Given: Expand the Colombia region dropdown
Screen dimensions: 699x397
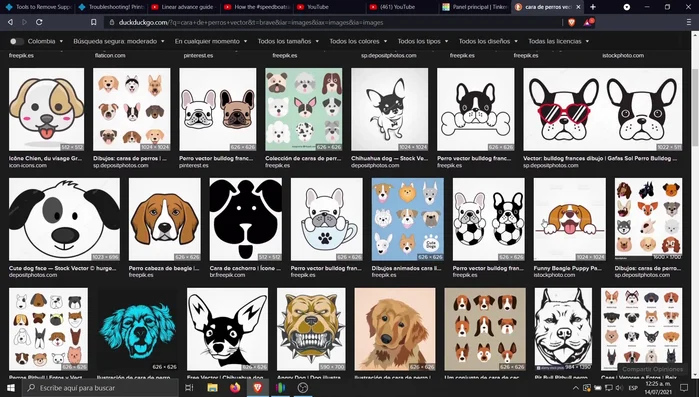Looking at the screenshot, I should [45, 41].
